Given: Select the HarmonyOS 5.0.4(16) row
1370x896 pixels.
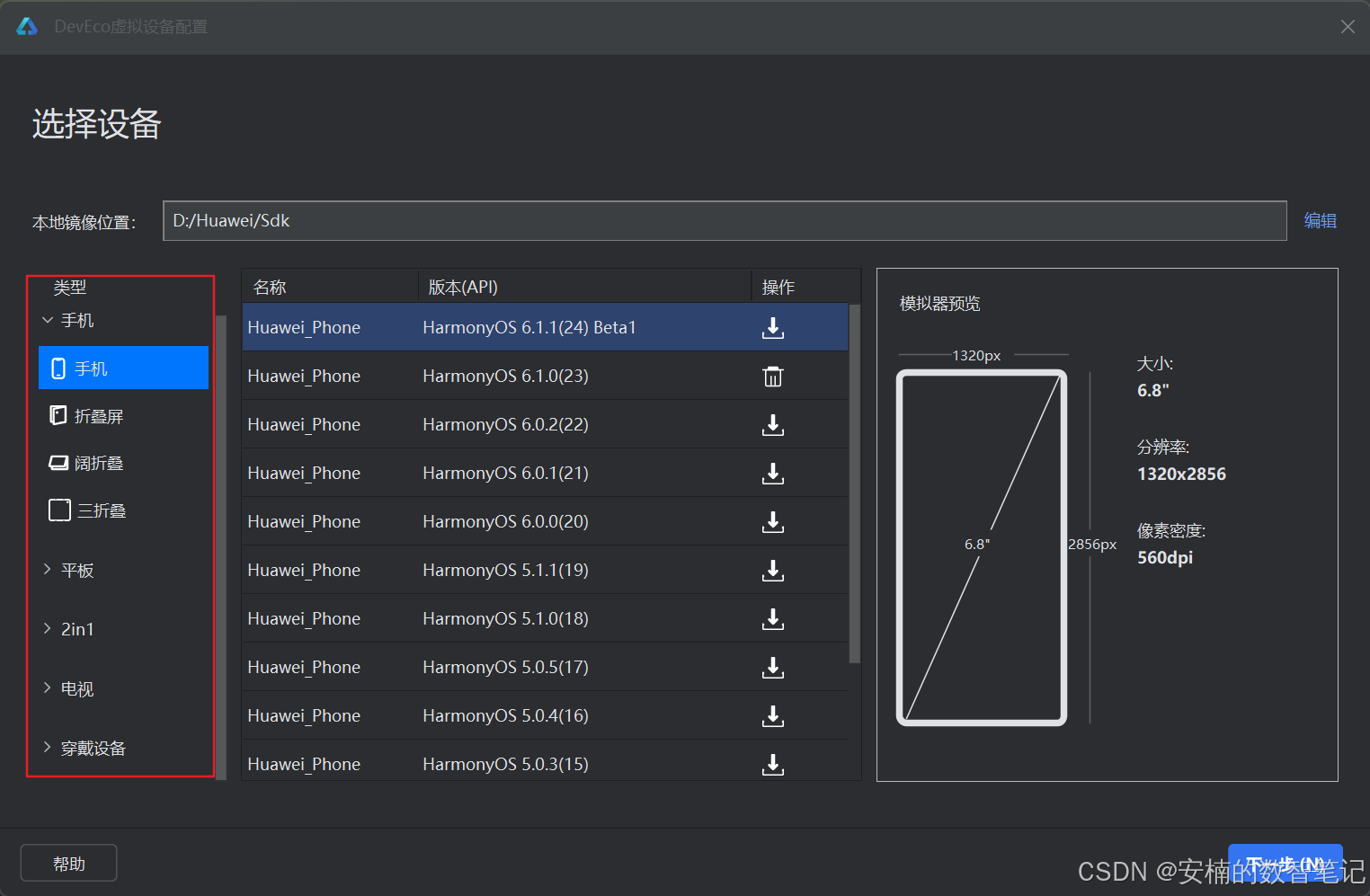Looking at the screenshot, I should pos(545,715).
